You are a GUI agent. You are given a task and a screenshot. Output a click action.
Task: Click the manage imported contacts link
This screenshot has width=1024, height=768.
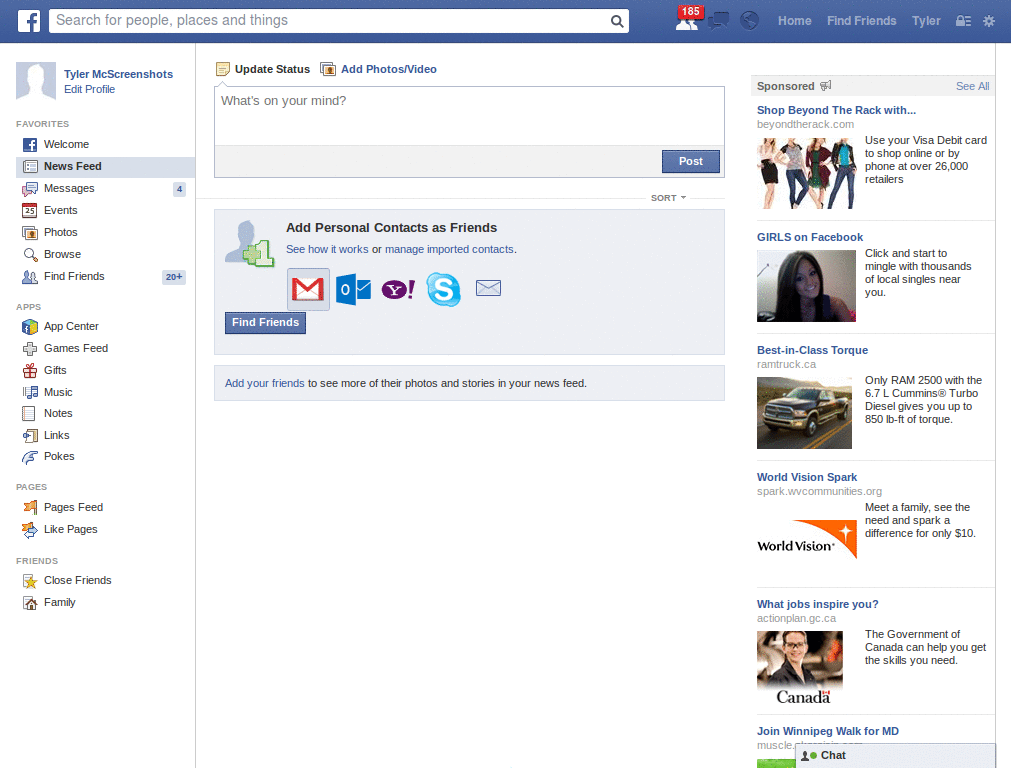(449, 249)
